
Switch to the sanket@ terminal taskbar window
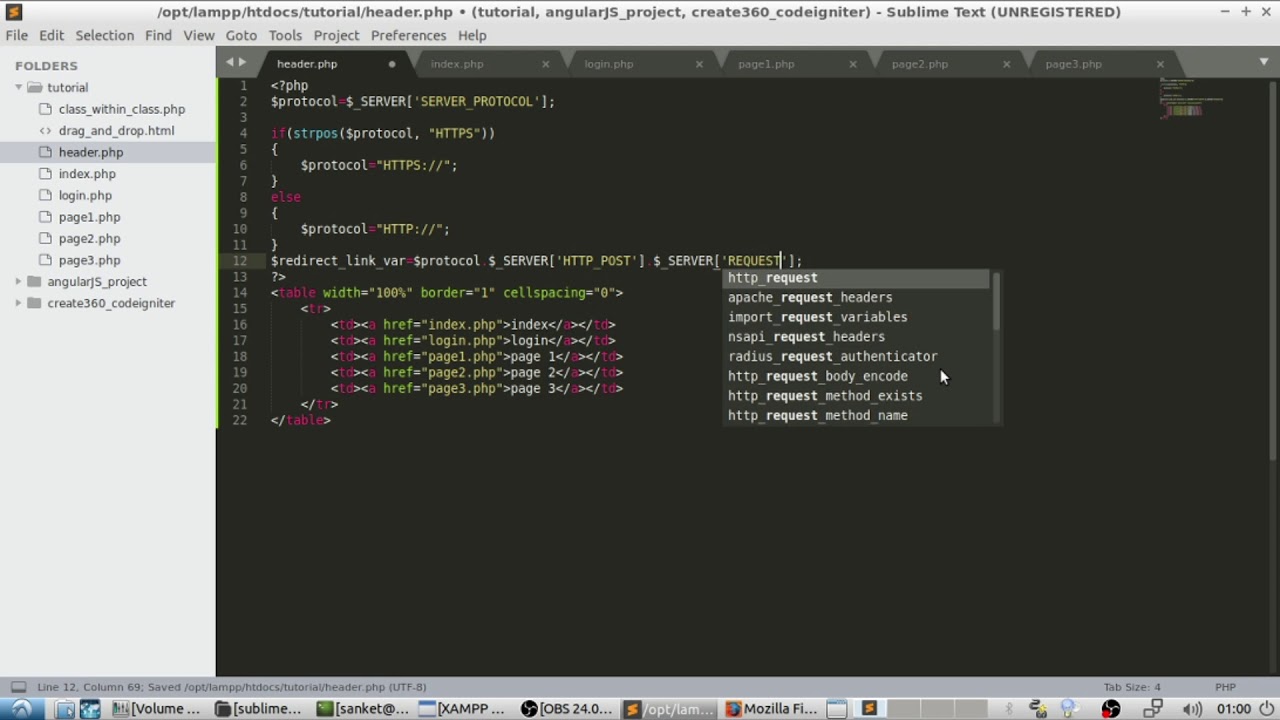pyautogui.click(x=363, y=709)
